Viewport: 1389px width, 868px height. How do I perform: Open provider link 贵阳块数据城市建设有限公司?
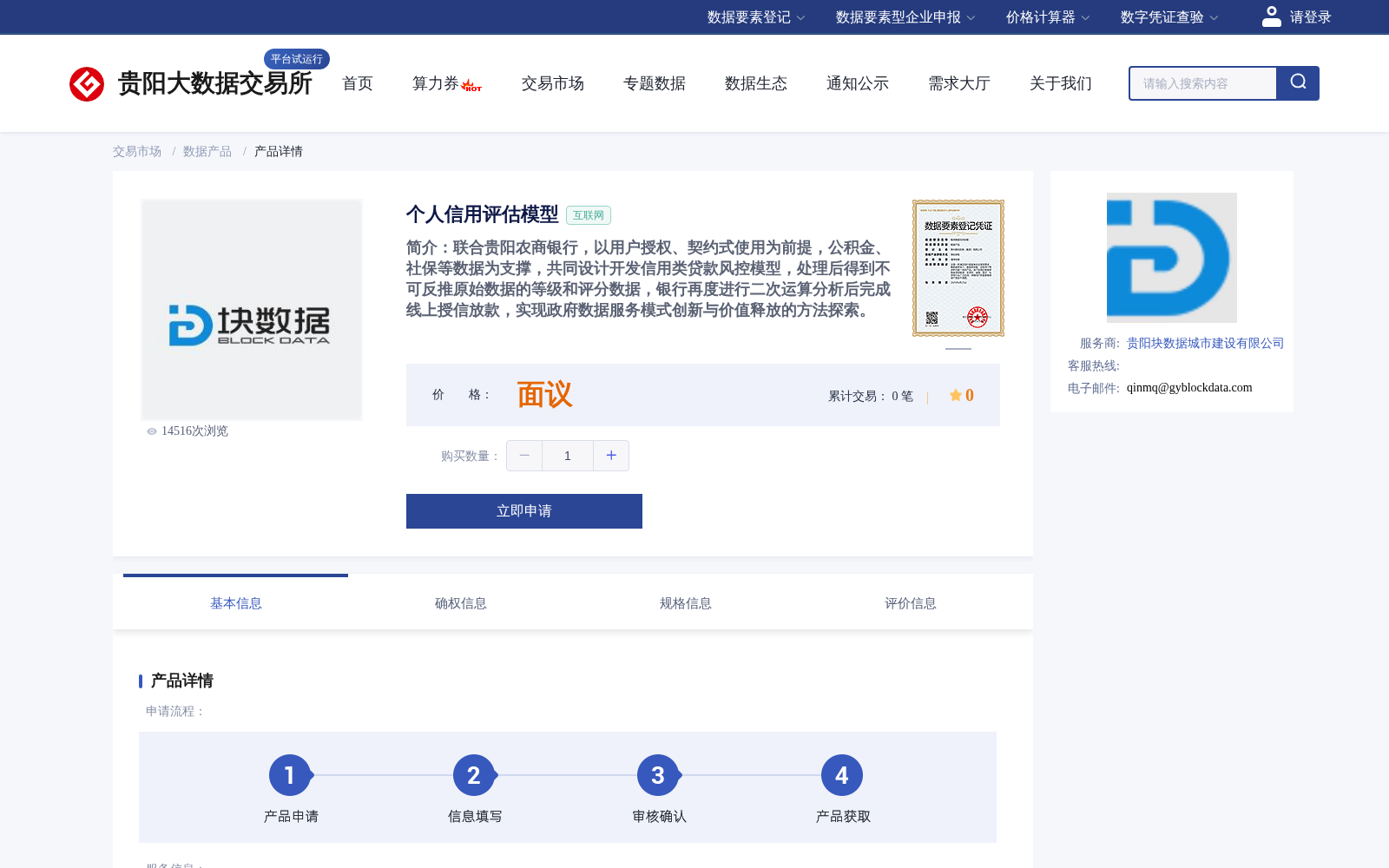click(x=1206, y=344)
